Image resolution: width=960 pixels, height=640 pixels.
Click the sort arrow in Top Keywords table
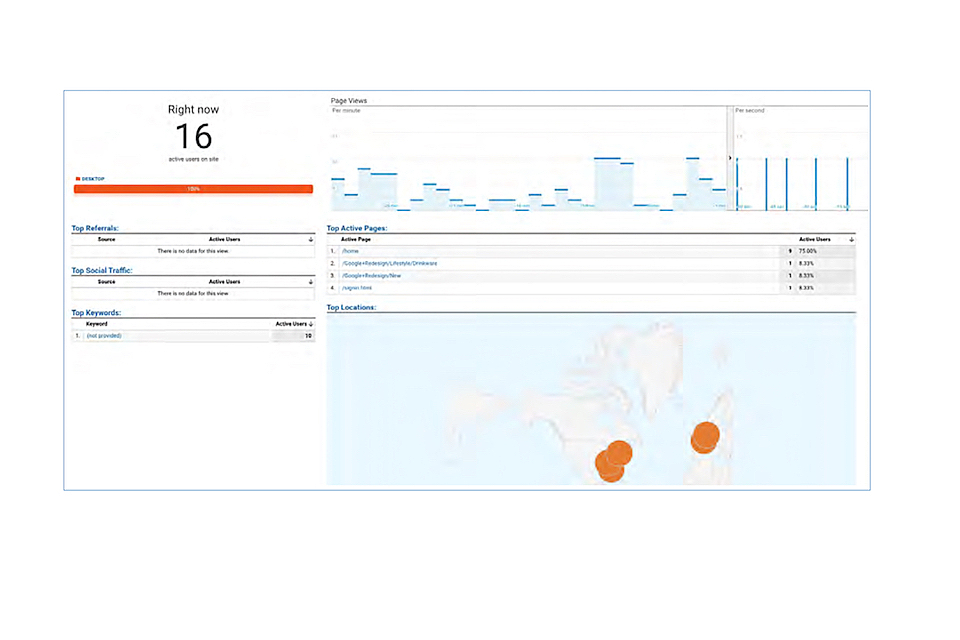click(311, 324)
